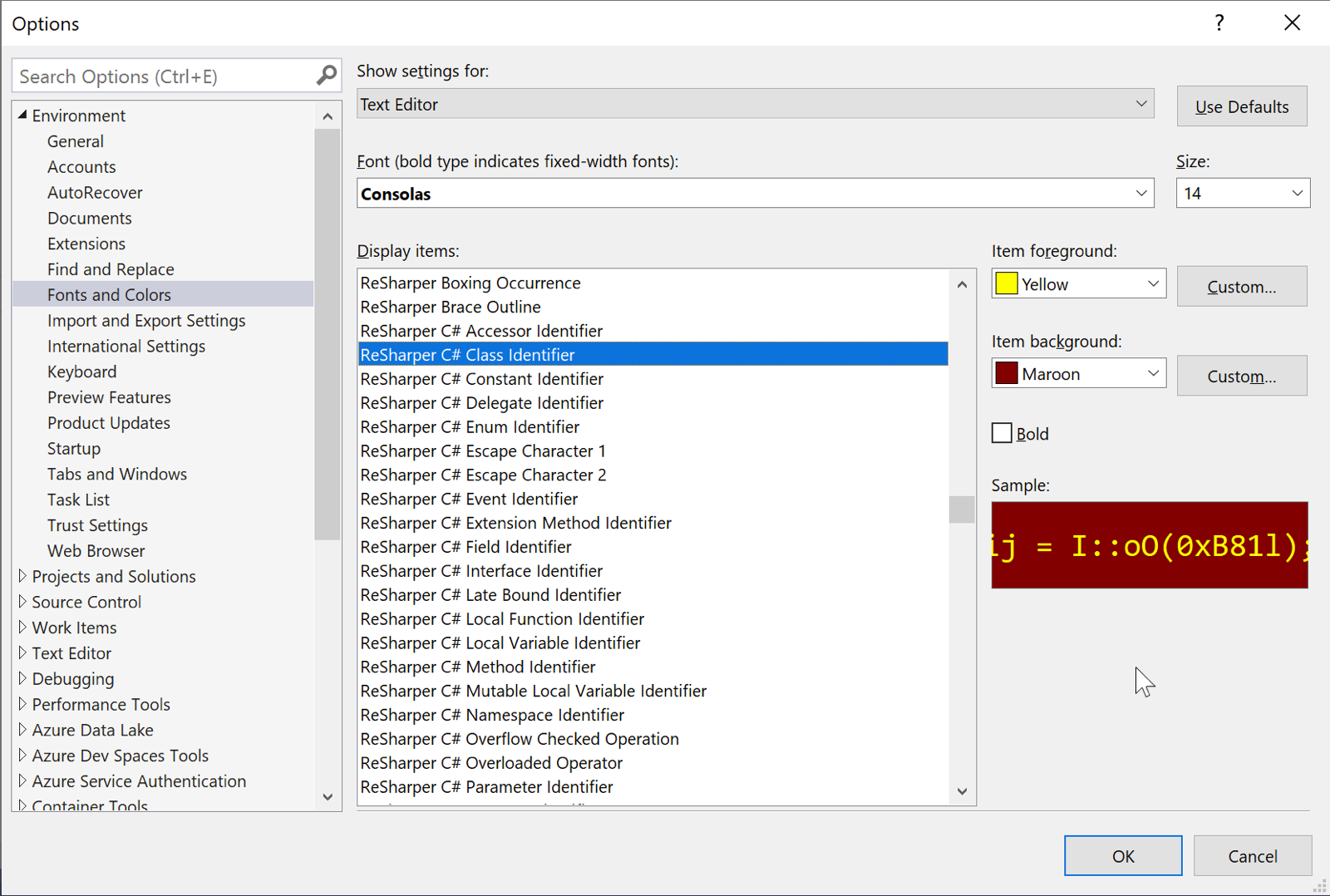1330x896 pixels.
Task: Select Trust Settings in the tree
Action: (x=97, y=525)
